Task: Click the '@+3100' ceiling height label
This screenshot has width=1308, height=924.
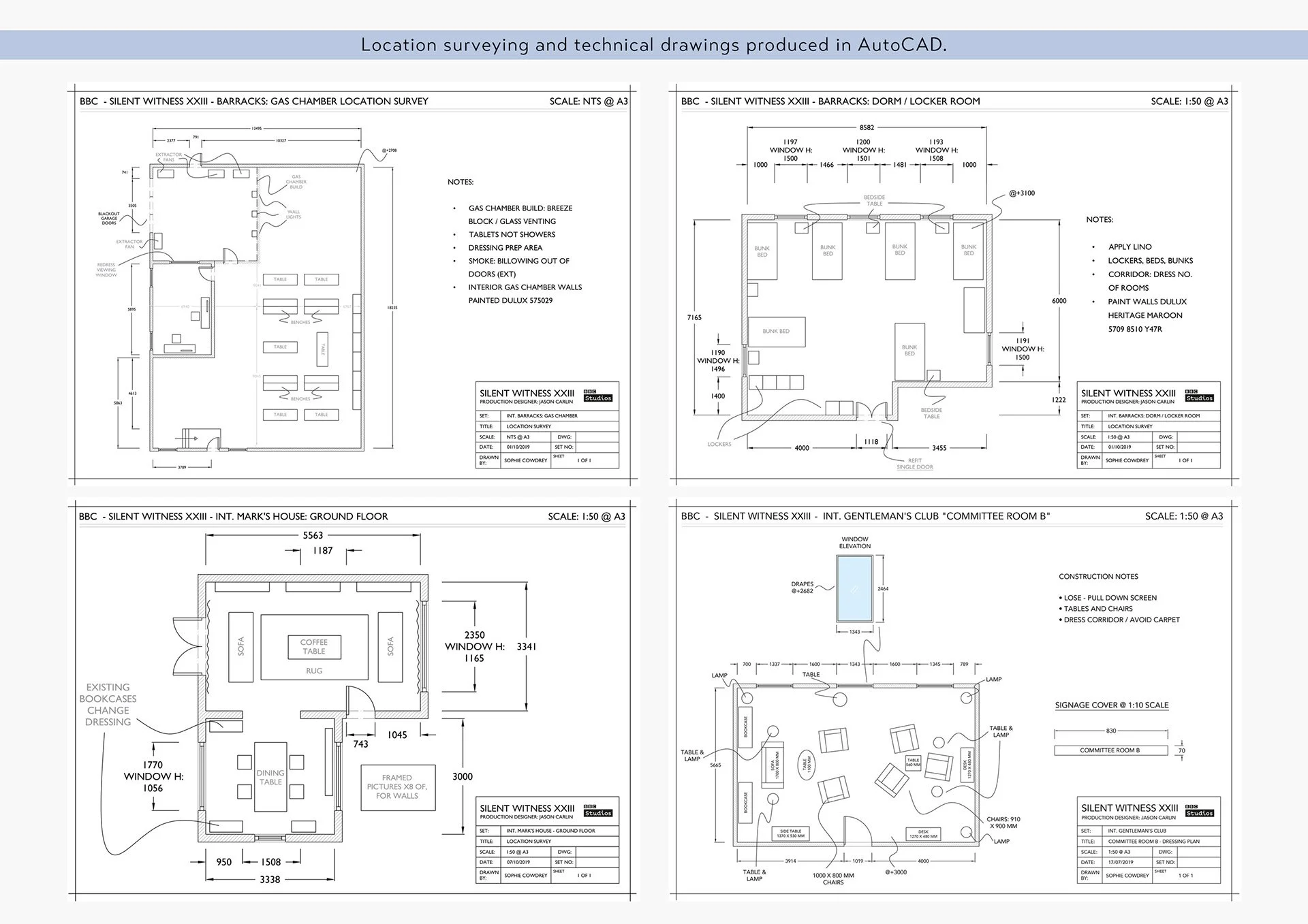Action: coord(1022,193)
